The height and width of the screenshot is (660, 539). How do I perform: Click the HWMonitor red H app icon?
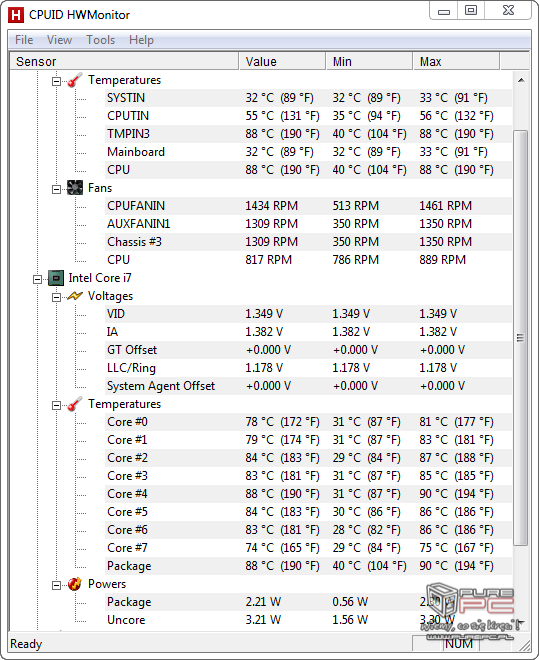16,15
